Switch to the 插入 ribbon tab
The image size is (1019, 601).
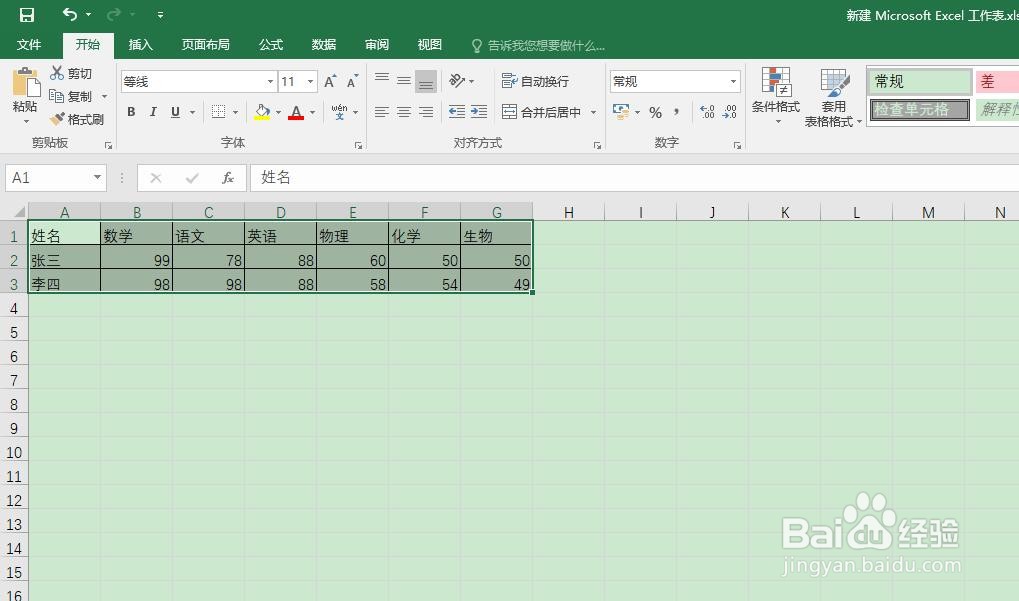(140, 45)
